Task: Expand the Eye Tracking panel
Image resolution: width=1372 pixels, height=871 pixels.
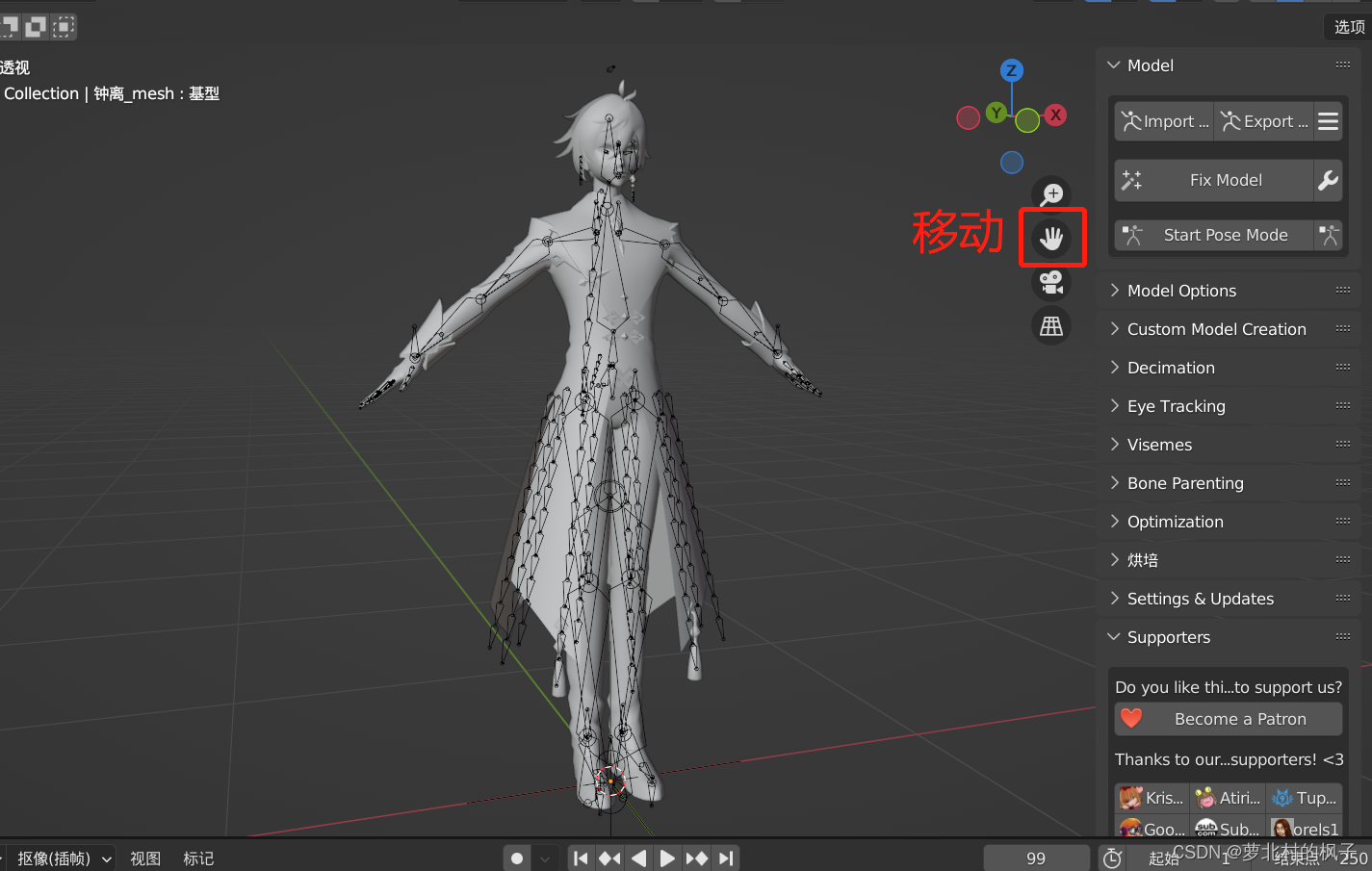Action: [x=1115, y=406]
